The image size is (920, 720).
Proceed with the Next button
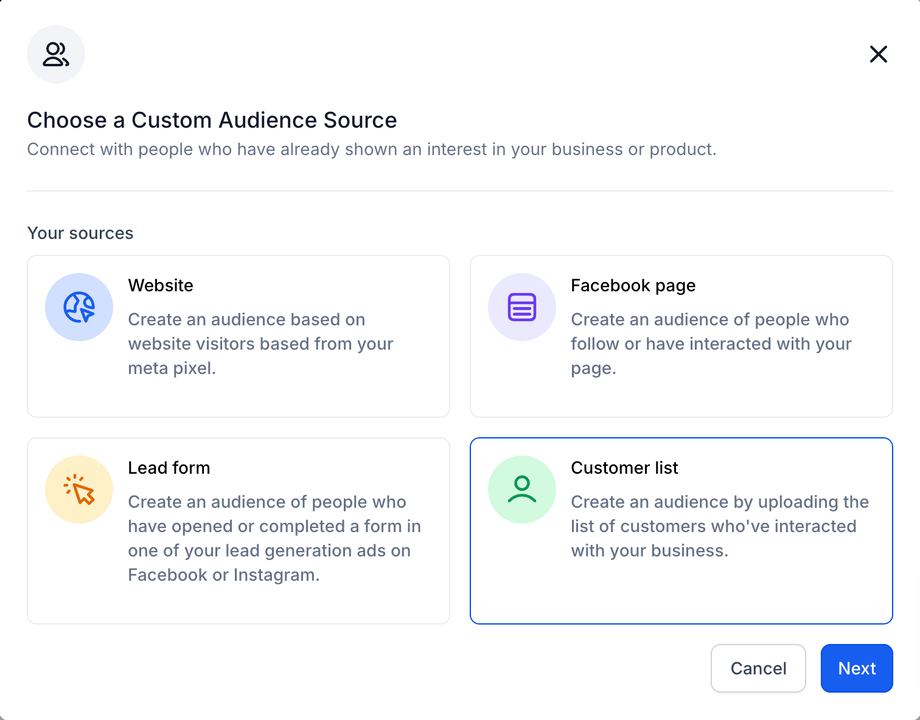point(857,668)
